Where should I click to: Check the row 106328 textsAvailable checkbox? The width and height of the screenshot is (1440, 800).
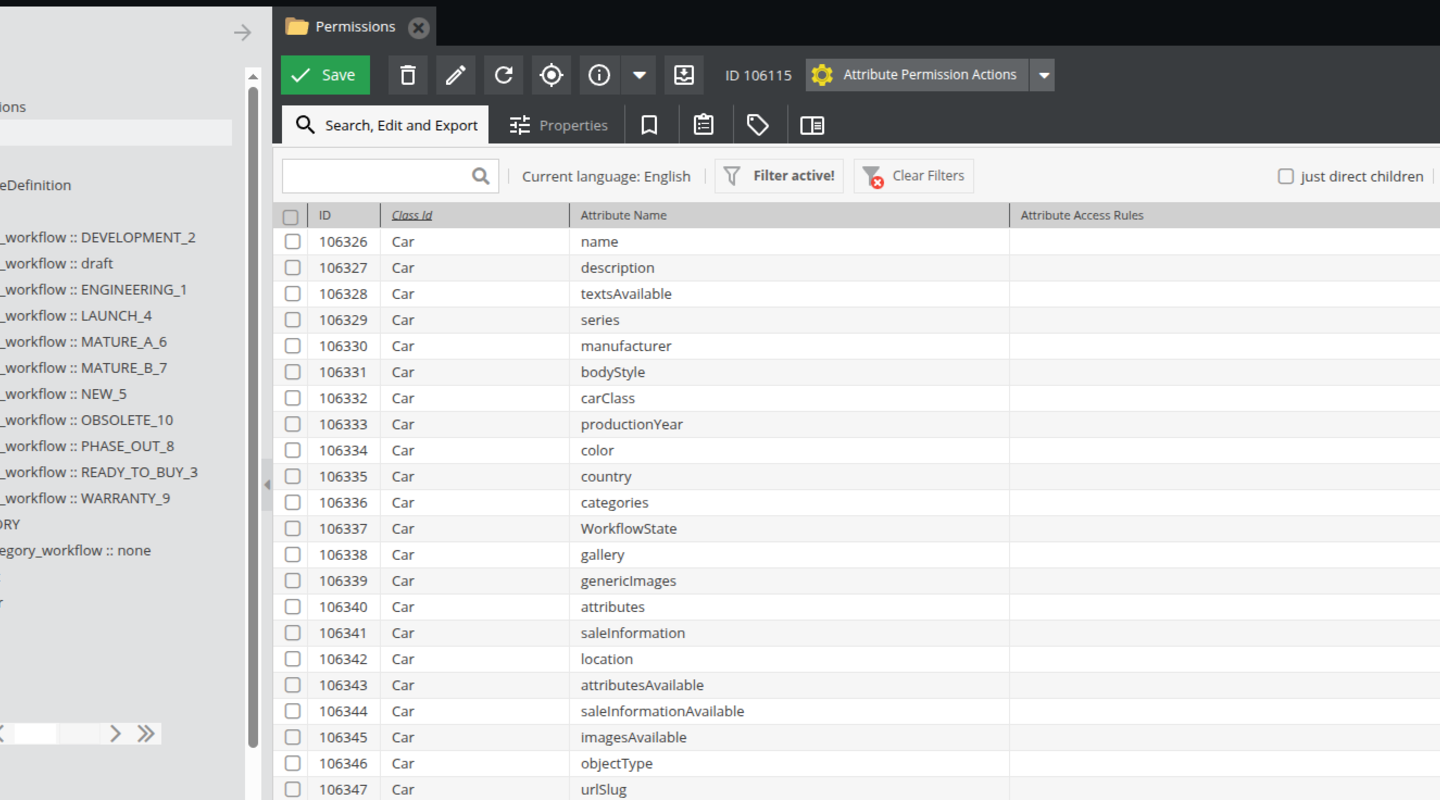point(292,293)
